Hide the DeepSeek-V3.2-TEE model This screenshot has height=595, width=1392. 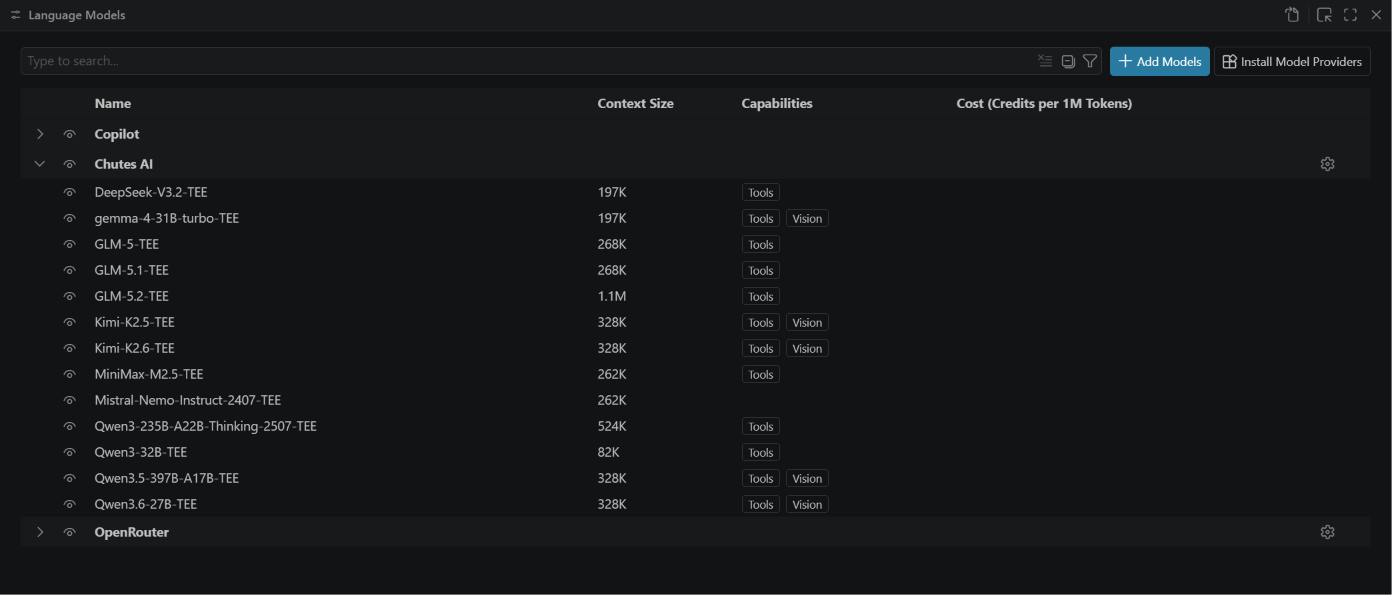click(x=70, y=192)
